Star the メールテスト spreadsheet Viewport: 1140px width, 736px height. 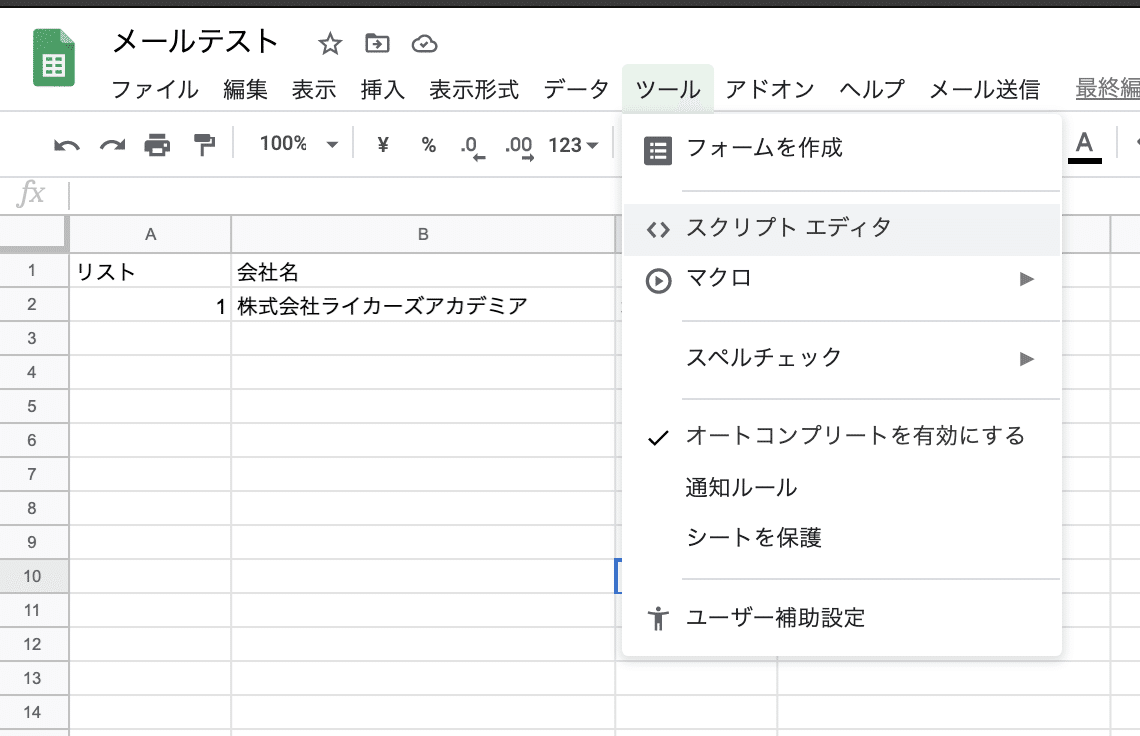(x=328, y=43)
